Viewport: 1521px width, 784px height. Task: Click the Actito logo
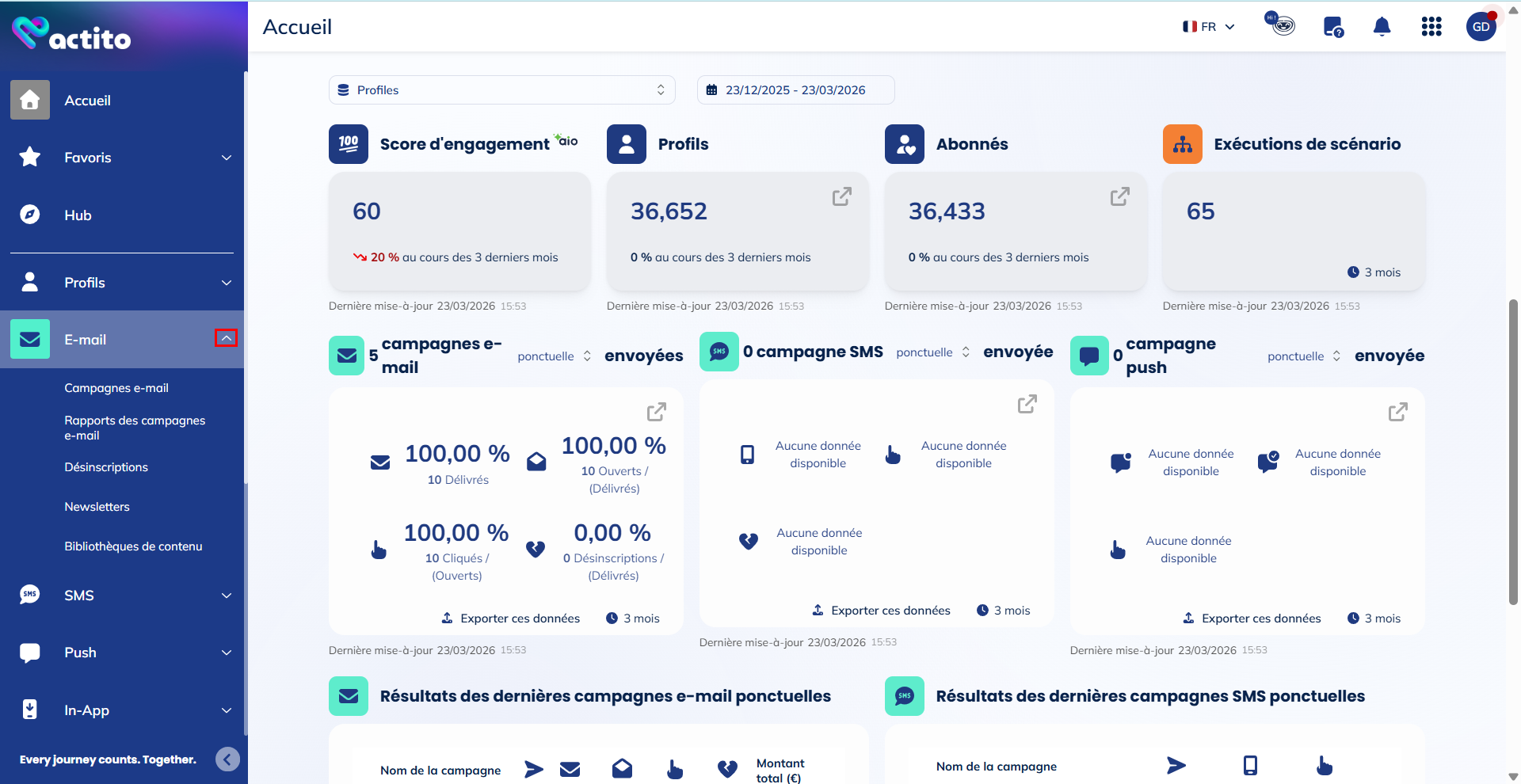71,34
